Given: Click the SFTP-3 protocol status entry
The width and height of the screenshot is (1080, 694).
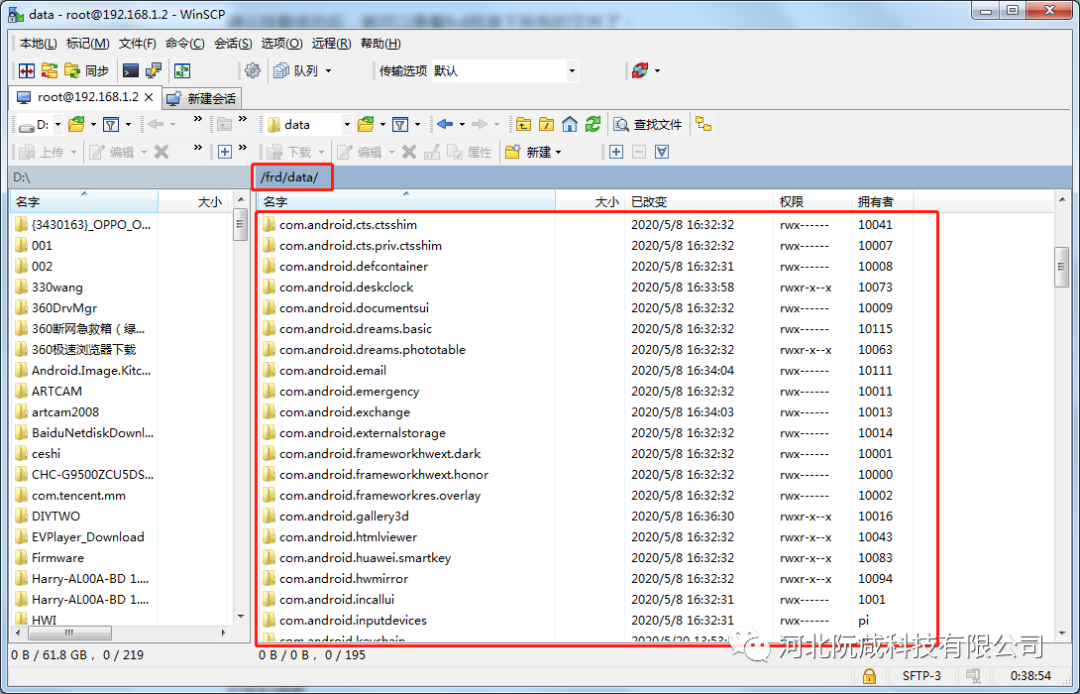Looking at the screenshot, I should point(922,675).
